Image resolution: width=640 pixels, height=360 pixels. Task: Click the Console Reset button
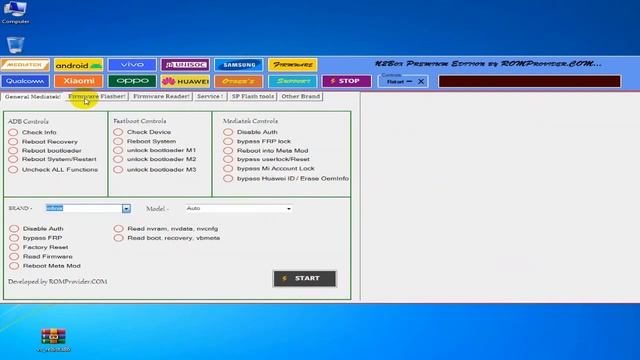tap(395, 82)
